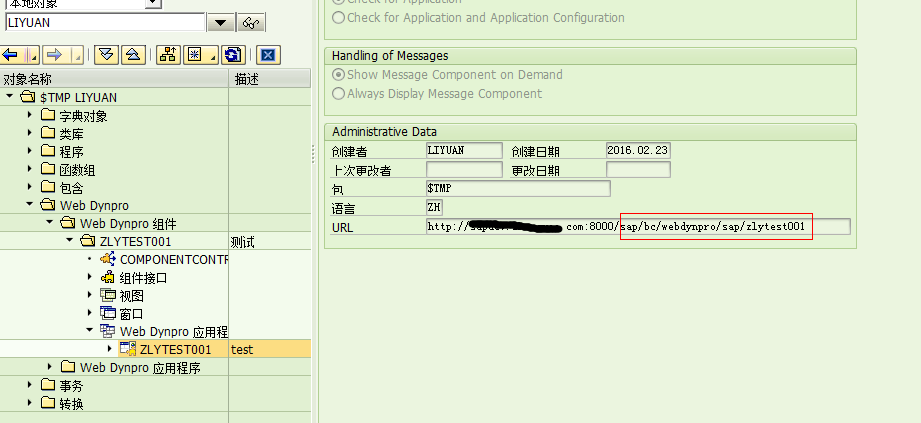Expand the Web Dynpro 应用程序 folder
Screen dimensions: 921x423
tap(49, 366)
